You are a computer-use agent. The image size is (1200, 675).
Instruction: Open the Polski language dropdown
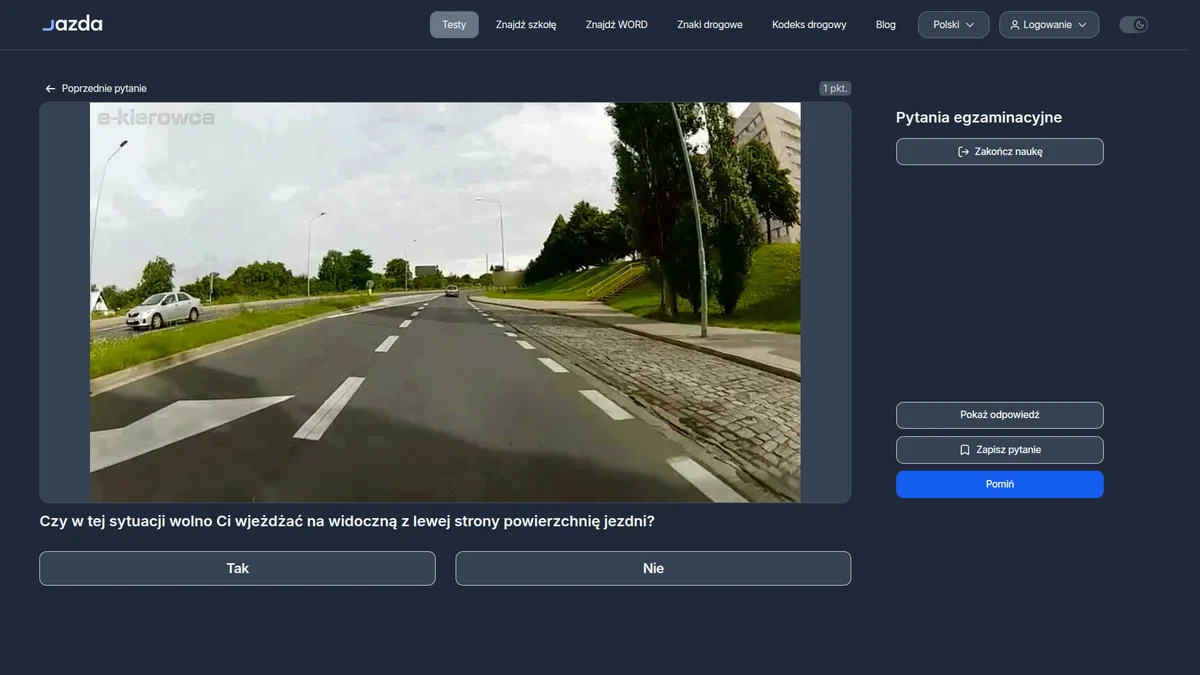click(x=953, y=25)
